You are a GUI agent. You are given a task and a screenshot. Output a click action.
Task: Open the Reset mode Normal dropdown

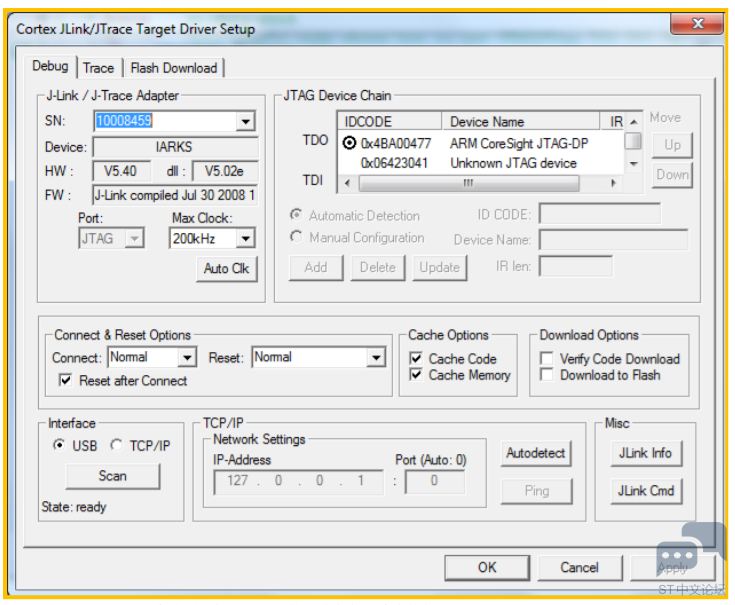(x=375, y=358)
